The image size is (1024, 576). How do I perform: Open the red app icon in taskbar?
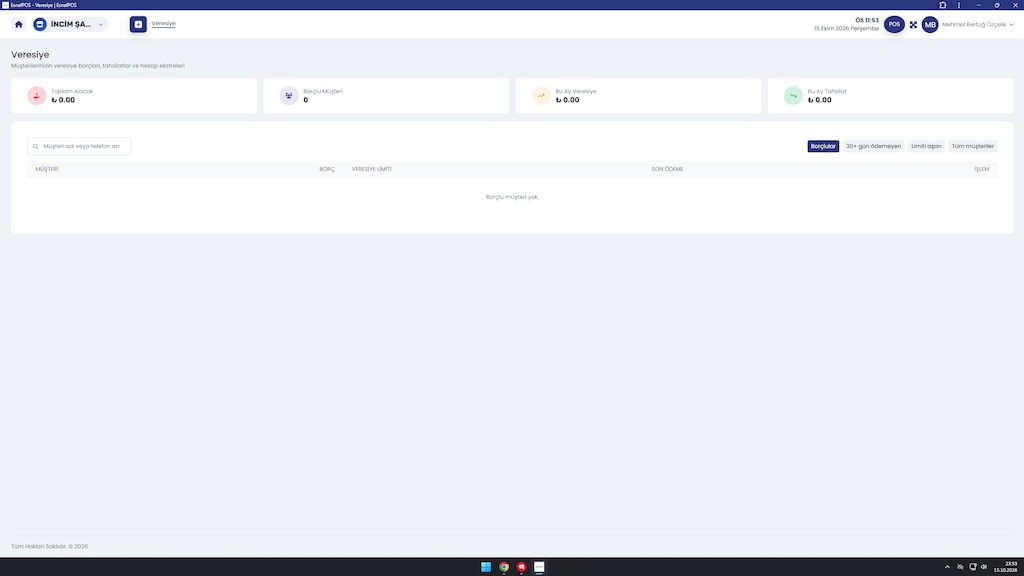click(522, 567)
